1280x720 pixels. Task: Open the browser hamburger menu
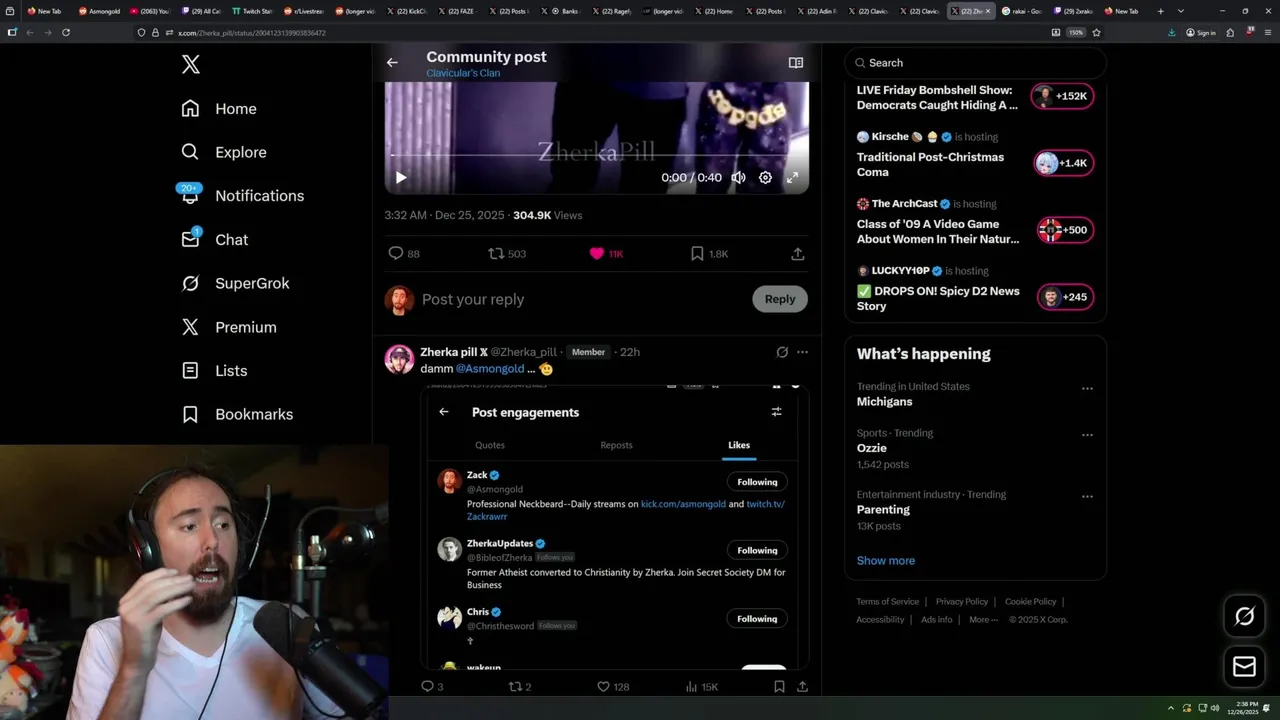tap(1266, 32)
